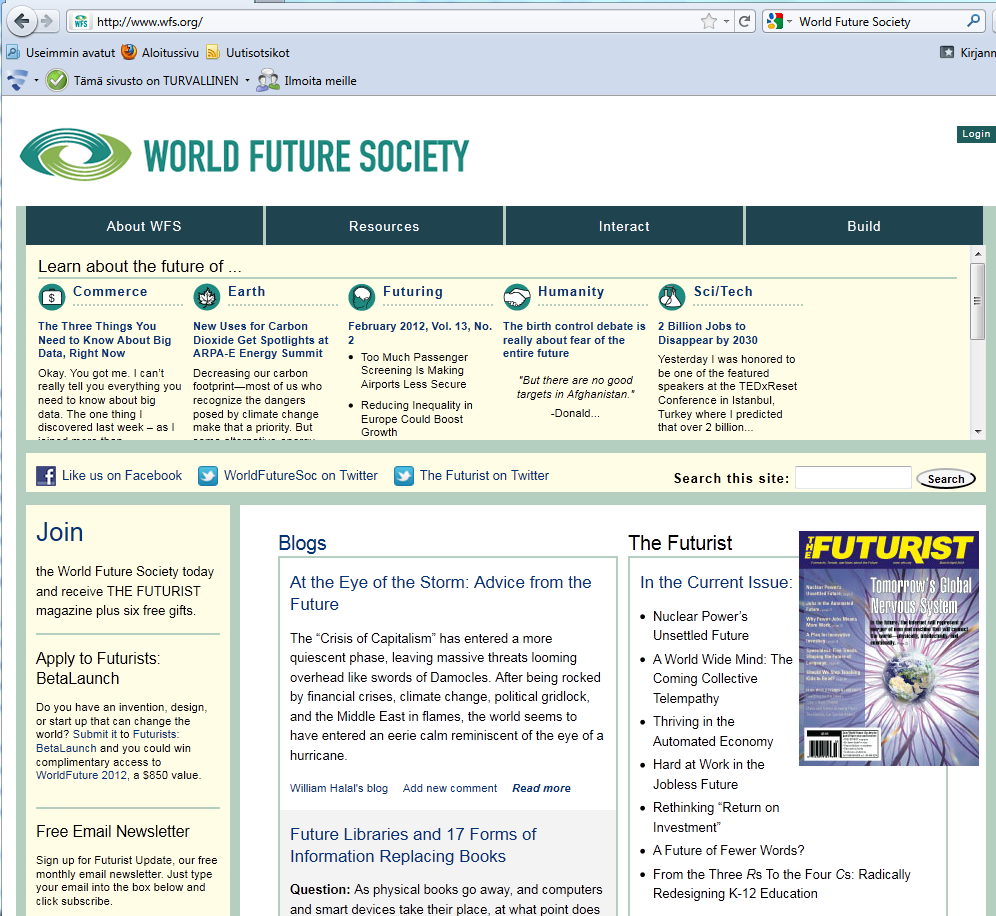This screenshot has width=996, height=916.
Task: Open the Sci/Tech category heading
Action: [723, 292]
